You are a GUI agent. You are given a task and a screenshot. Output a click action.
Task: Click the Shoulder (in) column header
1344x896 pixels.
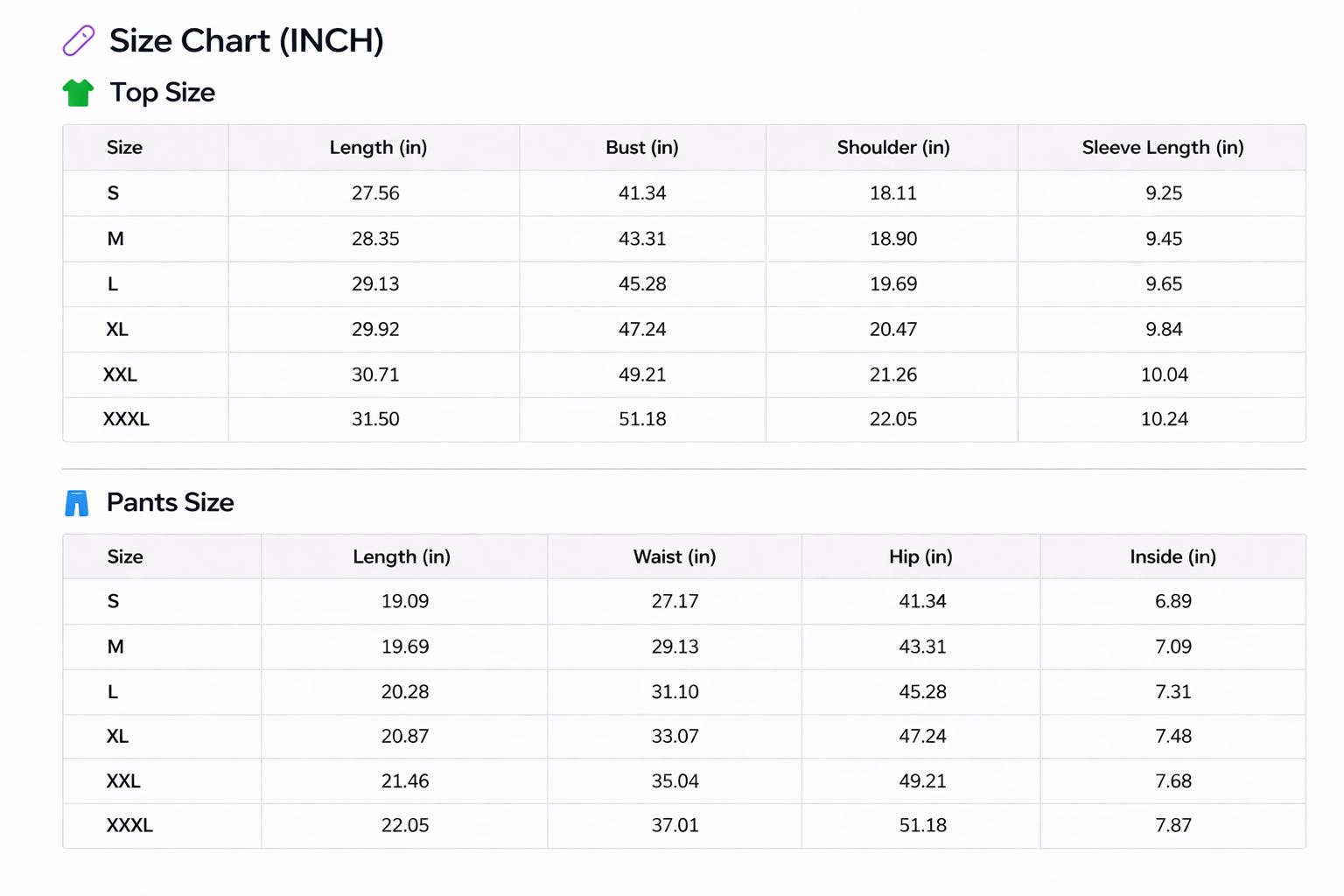click(892, 148)
